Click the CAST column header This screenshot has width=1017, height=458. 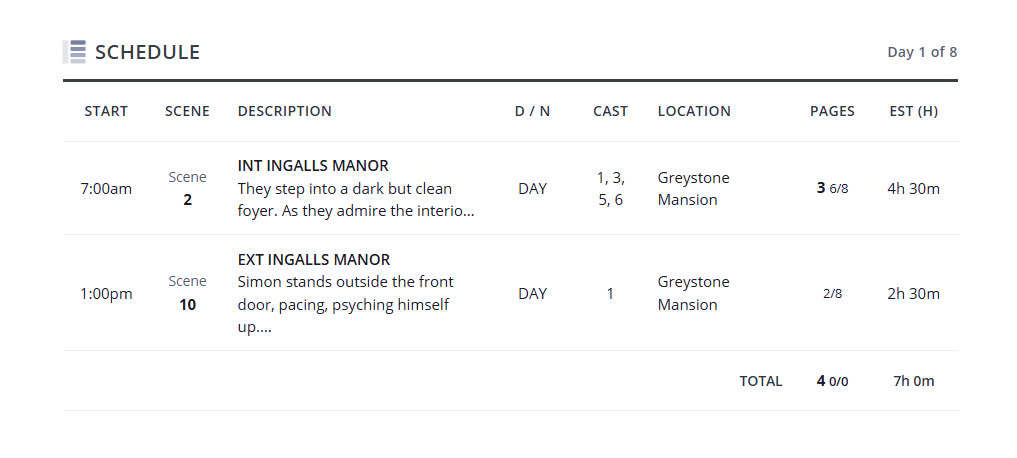(610, 111)
